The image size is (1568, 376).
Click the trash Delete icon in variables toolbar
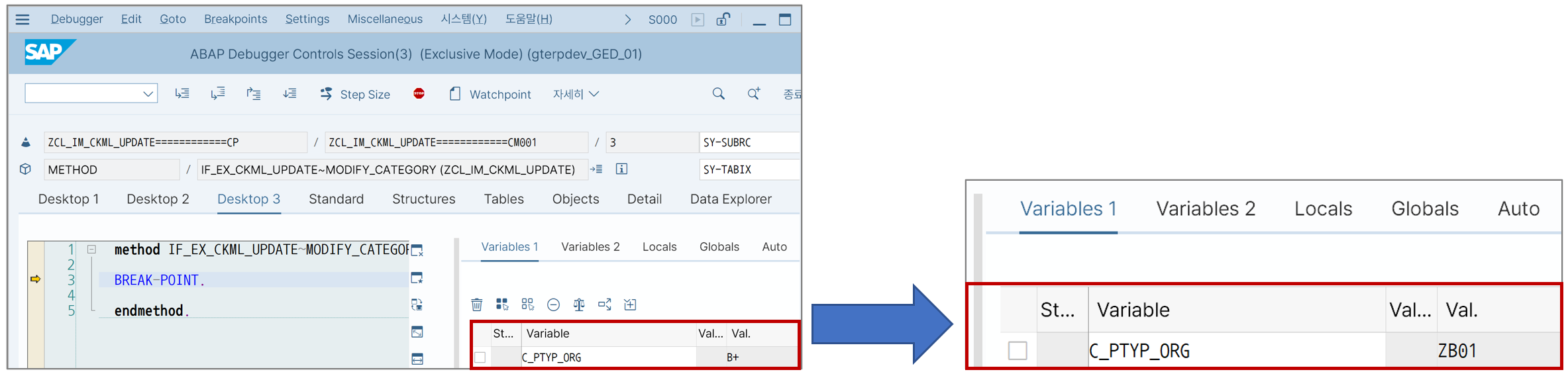point(477,305)
